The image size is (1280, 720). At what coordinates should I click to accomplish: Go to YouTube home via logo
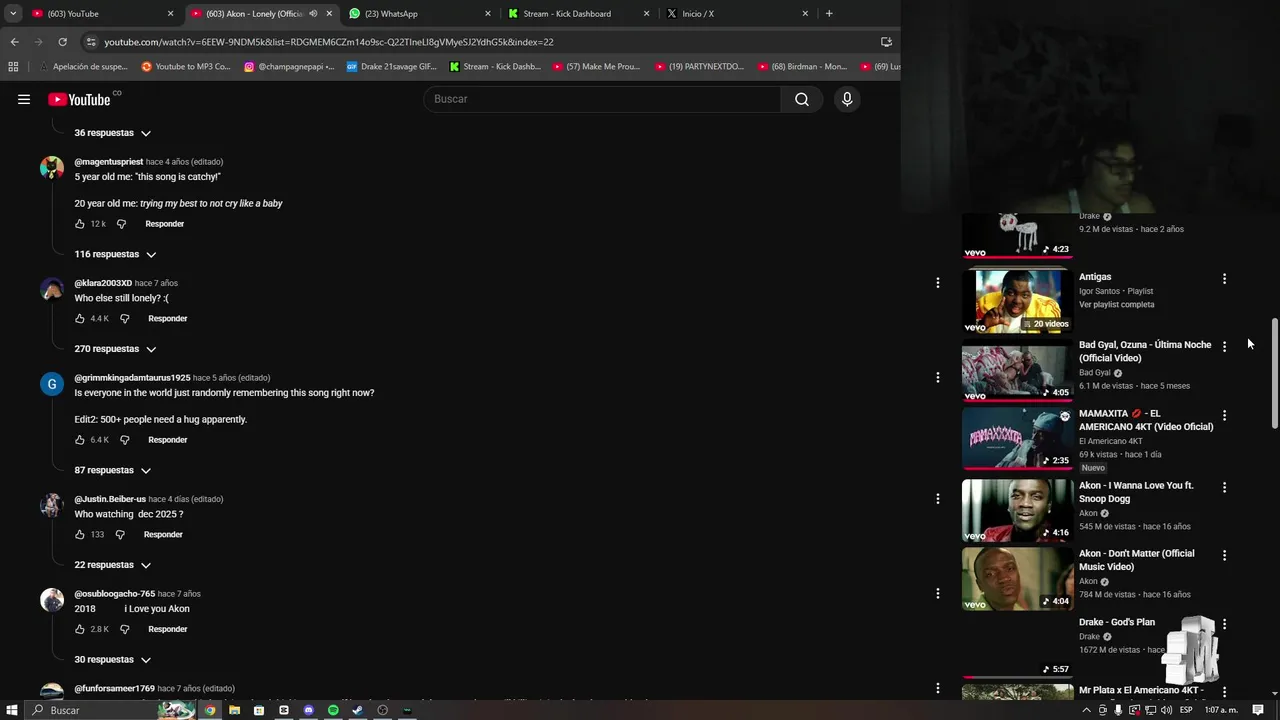coord(79,99)
